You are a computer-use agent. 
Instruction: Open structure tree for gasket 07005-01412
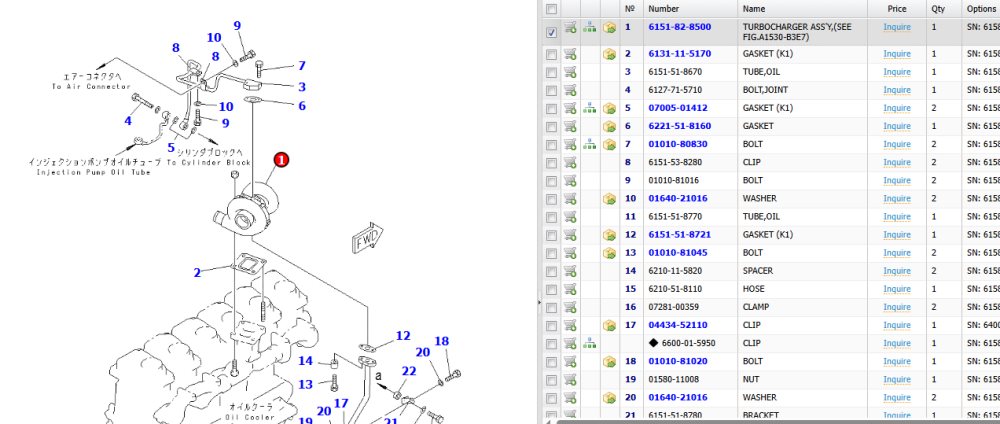point(590,108)
